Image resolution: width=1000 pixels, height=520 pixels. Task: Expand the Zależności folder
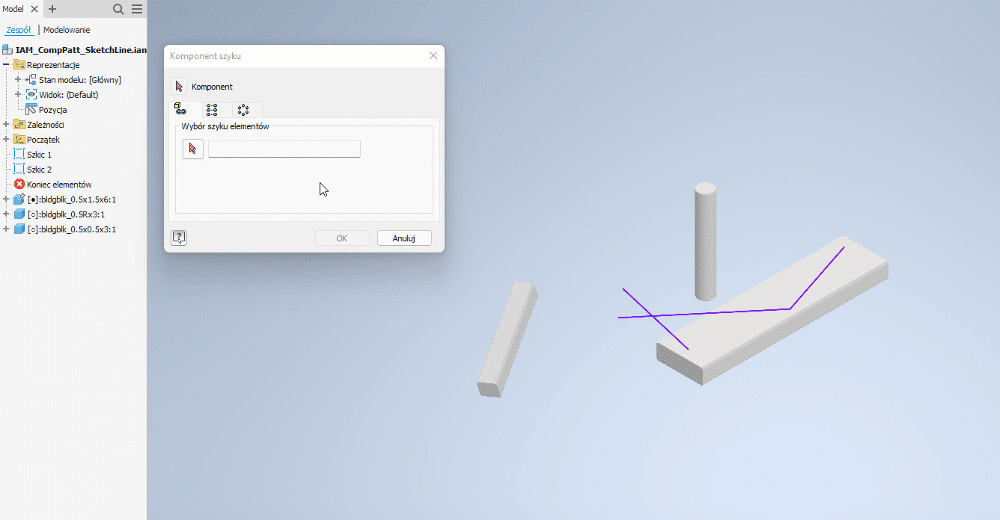click(6, 125)
